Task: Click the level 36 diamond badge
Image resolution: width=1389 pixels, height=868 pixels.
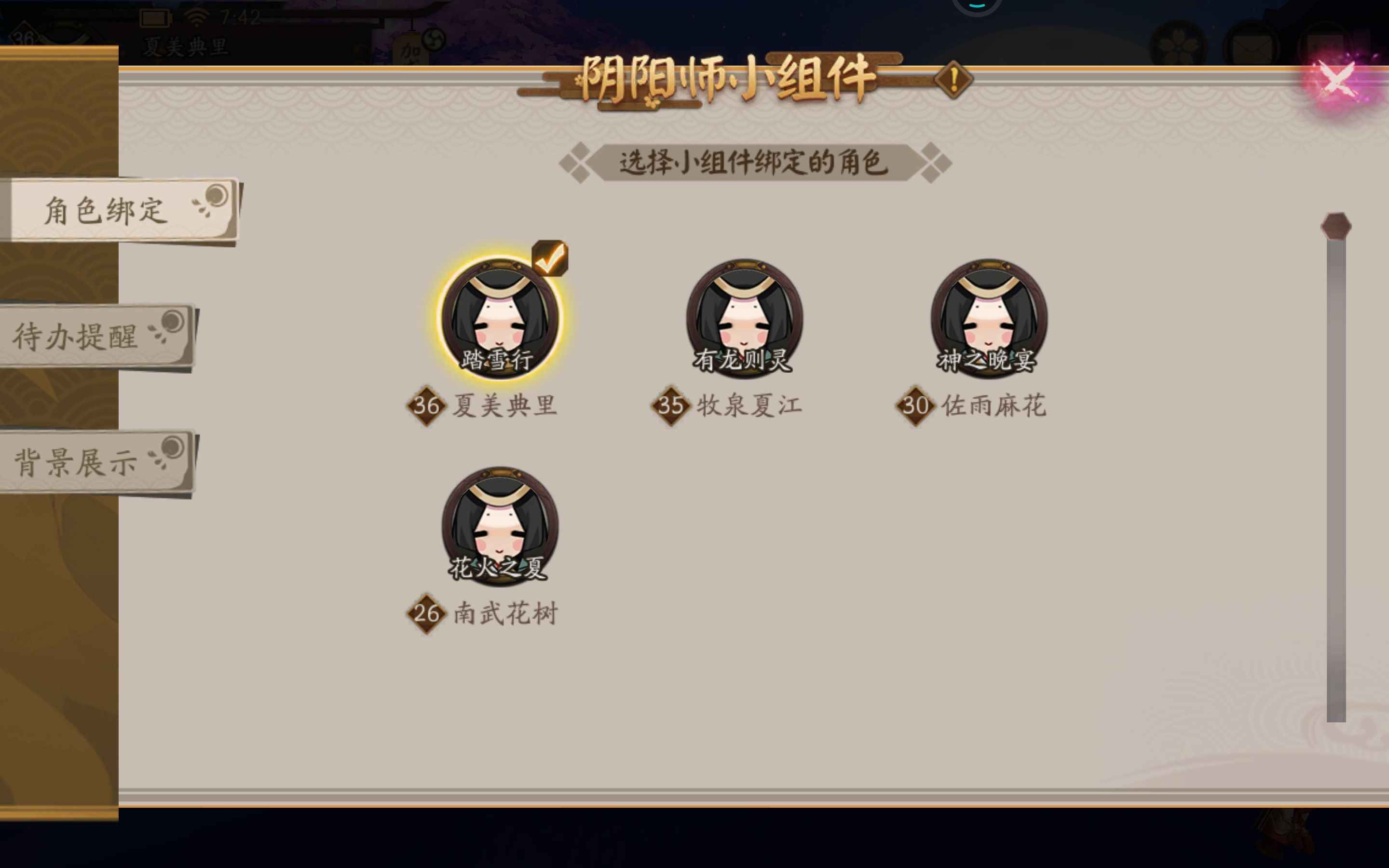Action: (426, 405)
